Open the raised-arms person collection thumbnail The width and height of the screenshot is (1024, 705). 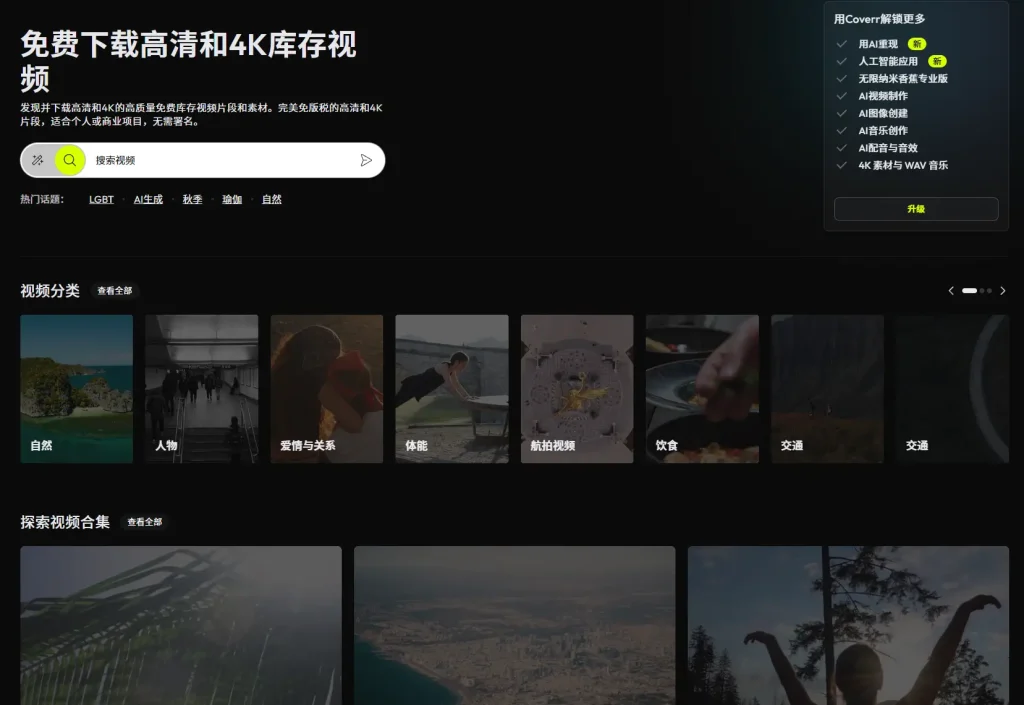coord(848,625)
